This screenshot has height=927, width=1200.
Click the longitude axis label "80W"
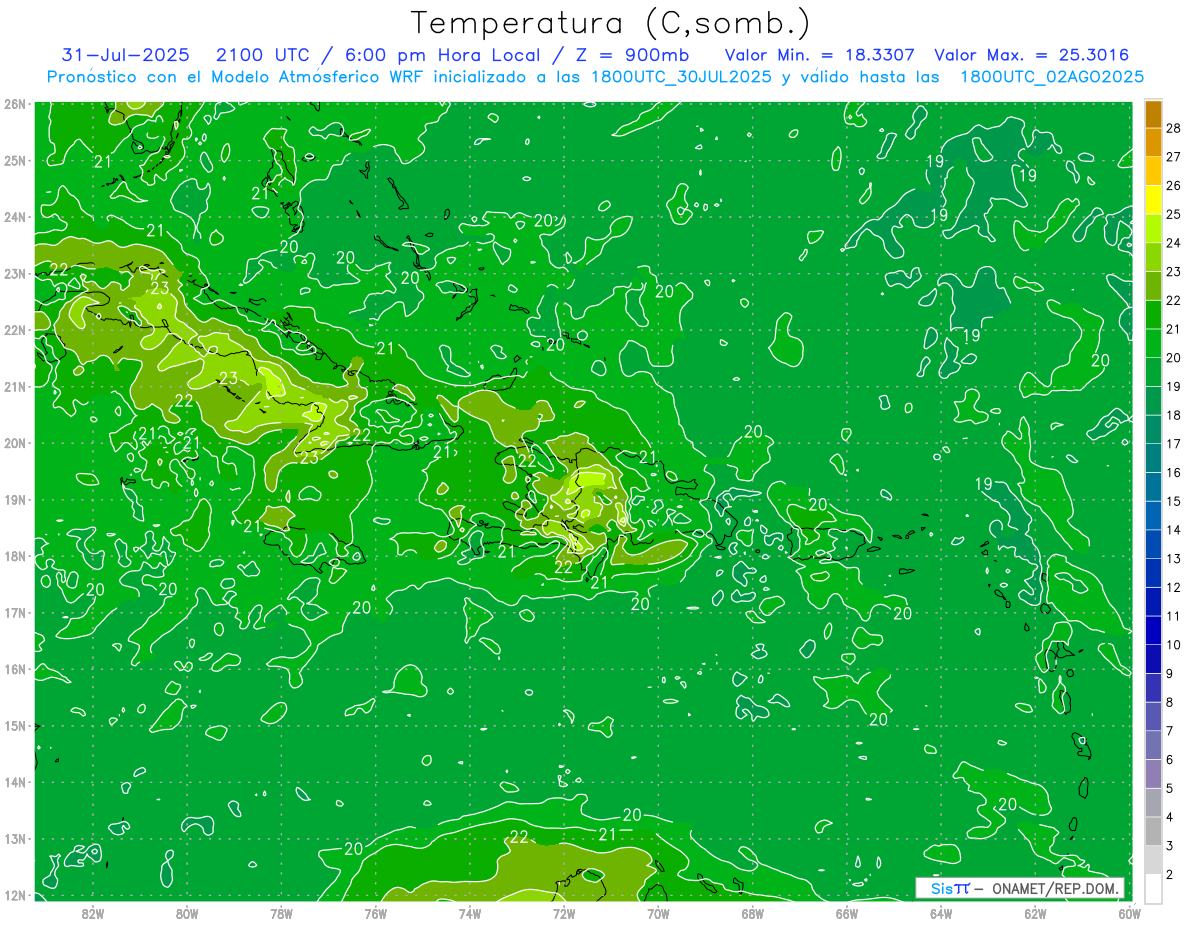(x=187, y=913)
